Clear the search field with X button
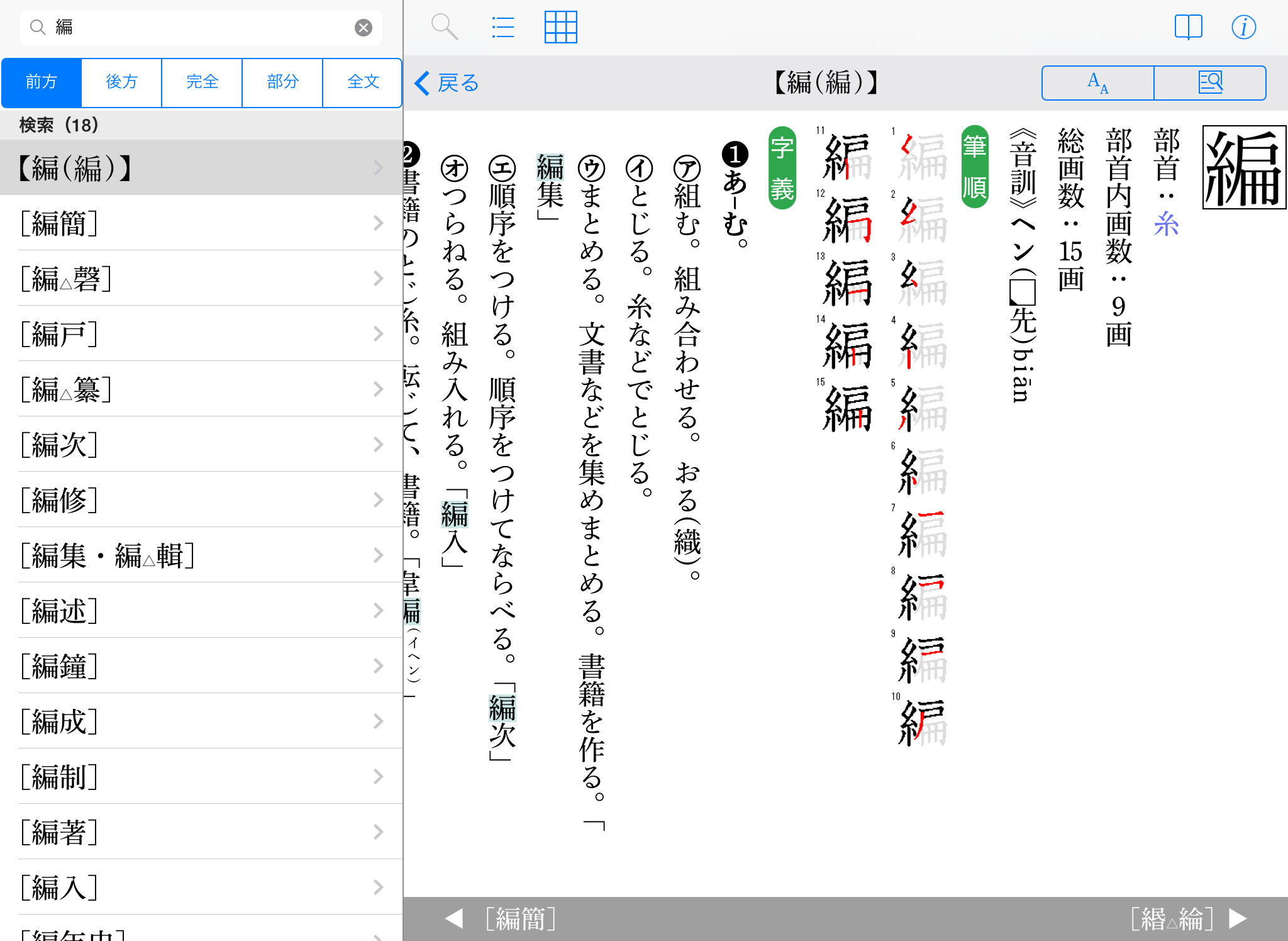 pos(363,28)
